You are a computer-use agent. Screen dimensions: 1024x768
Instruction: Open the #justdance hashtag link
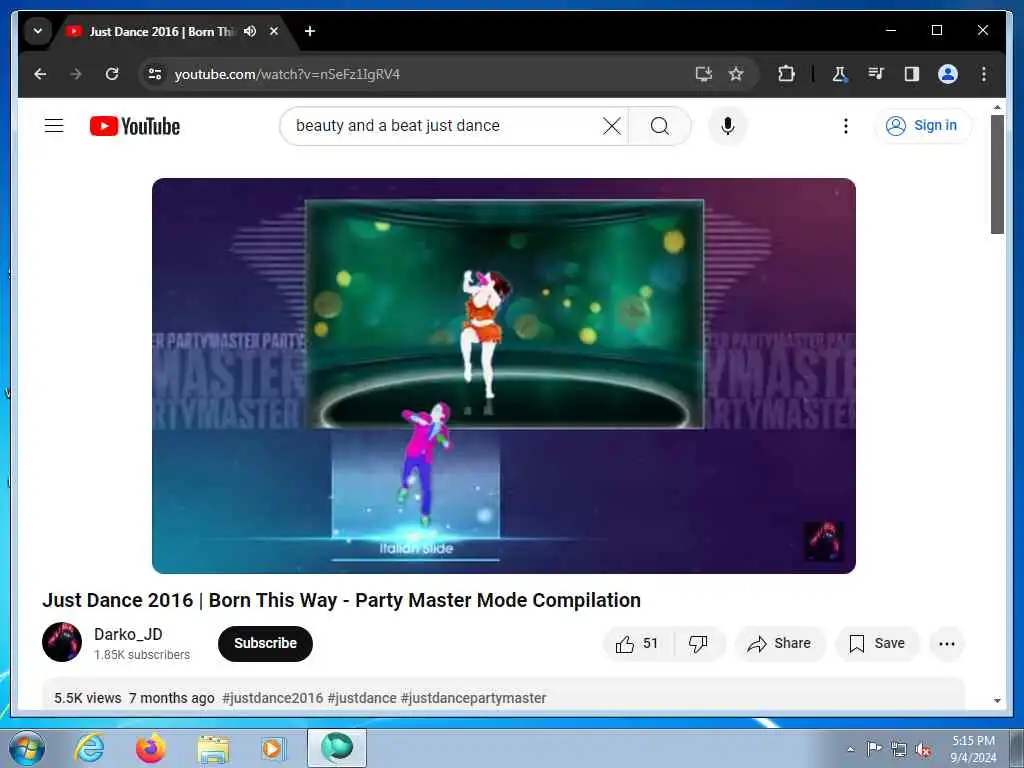click(362, 698)
